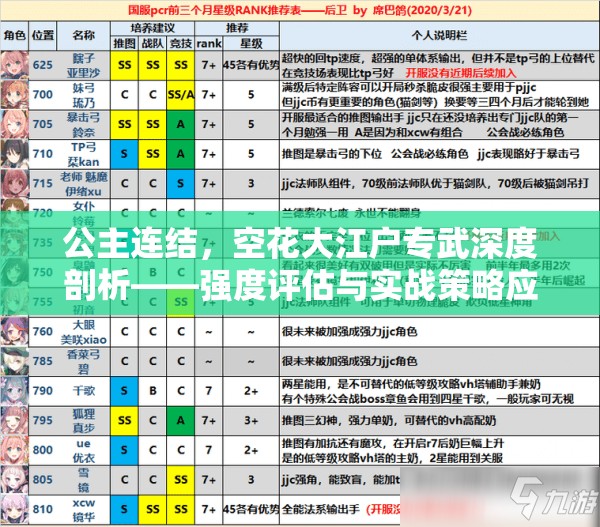Viewport: 600px width, 527px height.
Task: Select the name cell xcw 镜华
Action: [83, 509]
